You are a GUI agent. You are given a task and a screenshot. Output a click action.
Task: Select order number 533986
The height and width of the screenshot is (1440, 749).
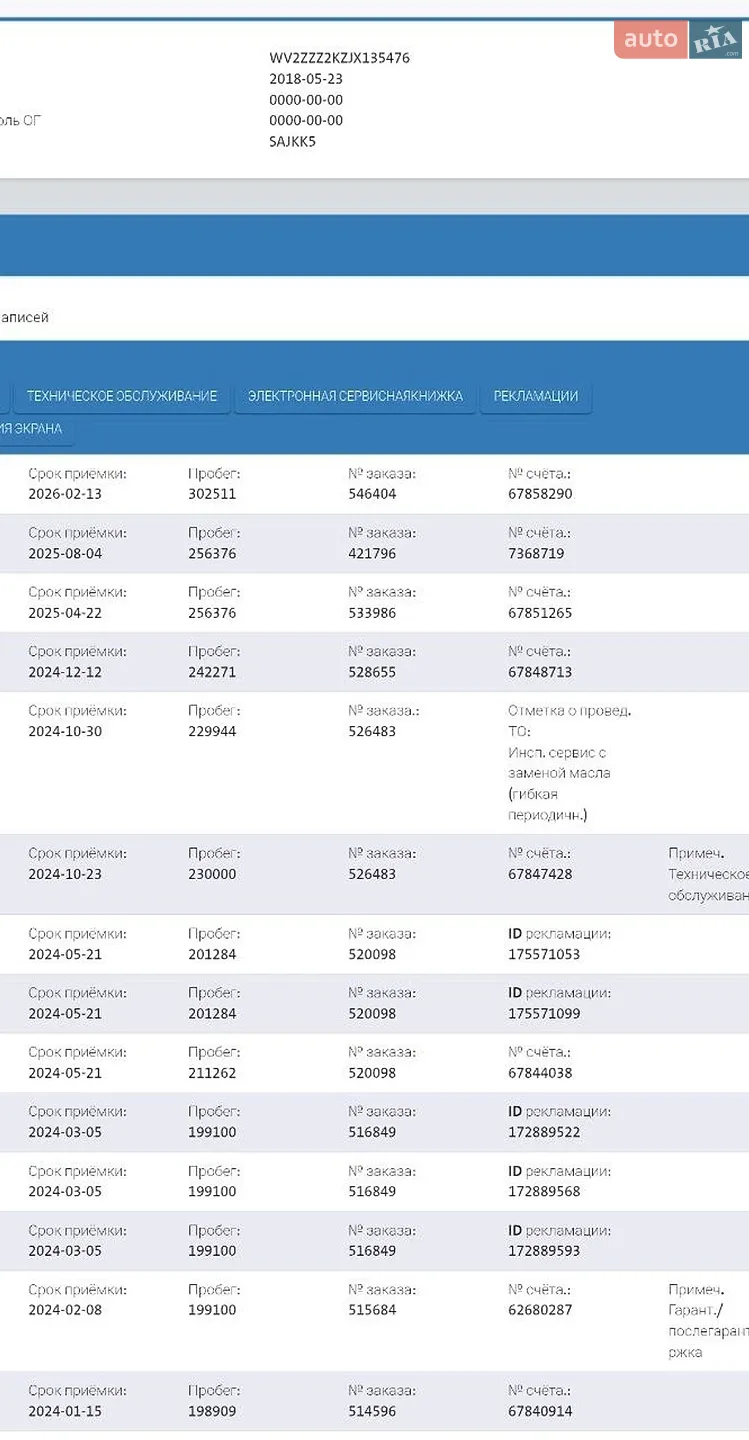372,613
